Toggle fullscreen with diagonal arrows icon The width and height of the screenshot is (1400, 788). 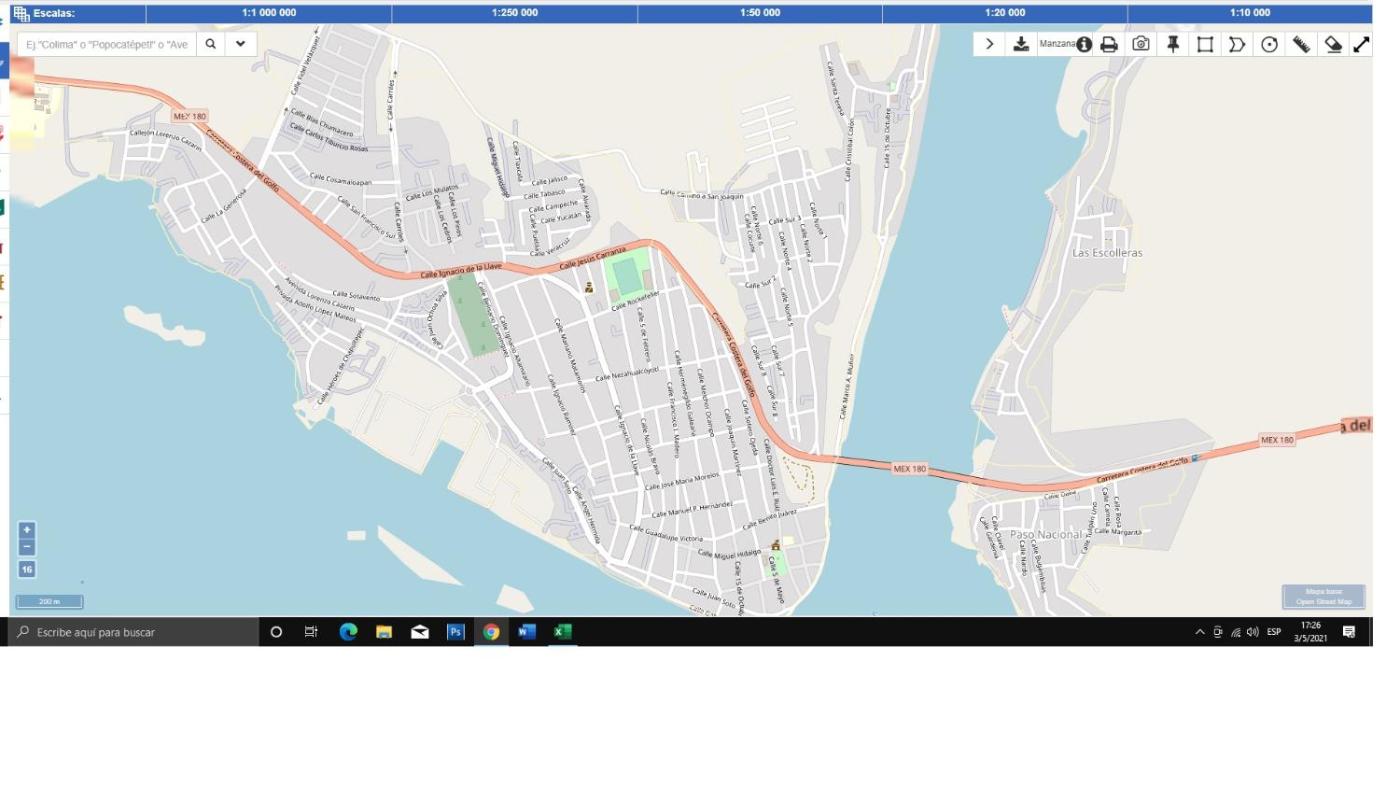click(1361, 44)
